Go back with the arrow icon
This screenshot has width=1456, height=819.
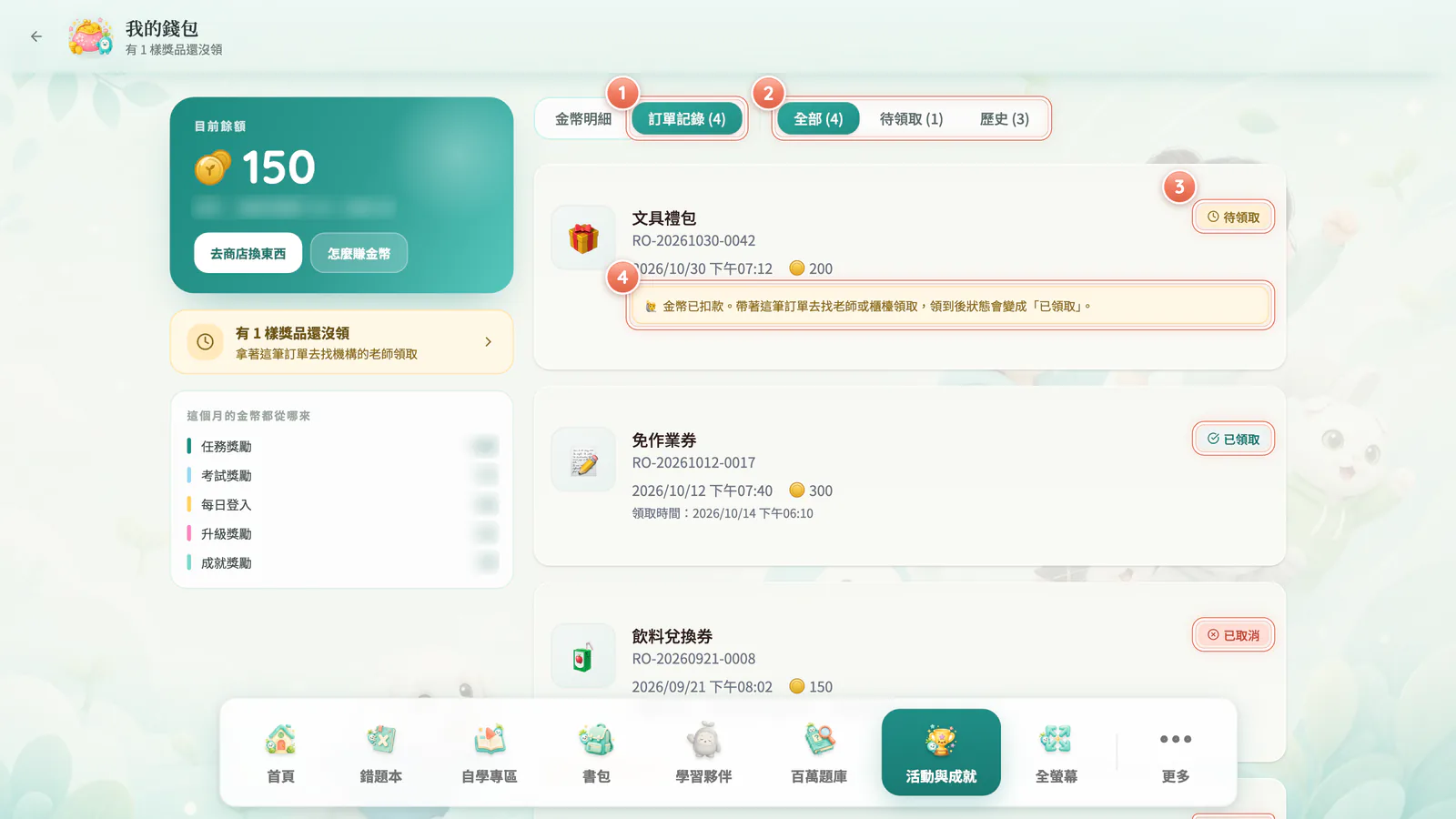point(36,36)
